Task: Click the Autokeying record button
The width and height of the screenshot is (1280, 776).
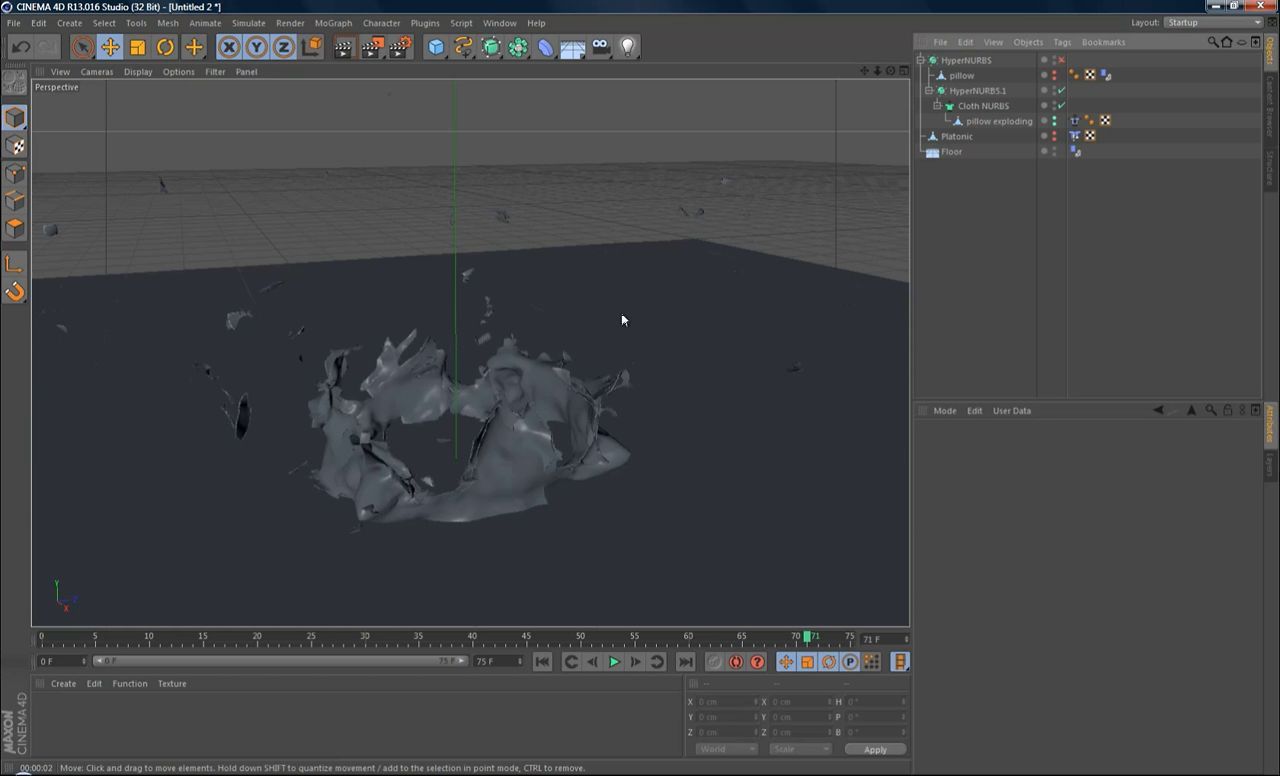Action: click(736, 662)
